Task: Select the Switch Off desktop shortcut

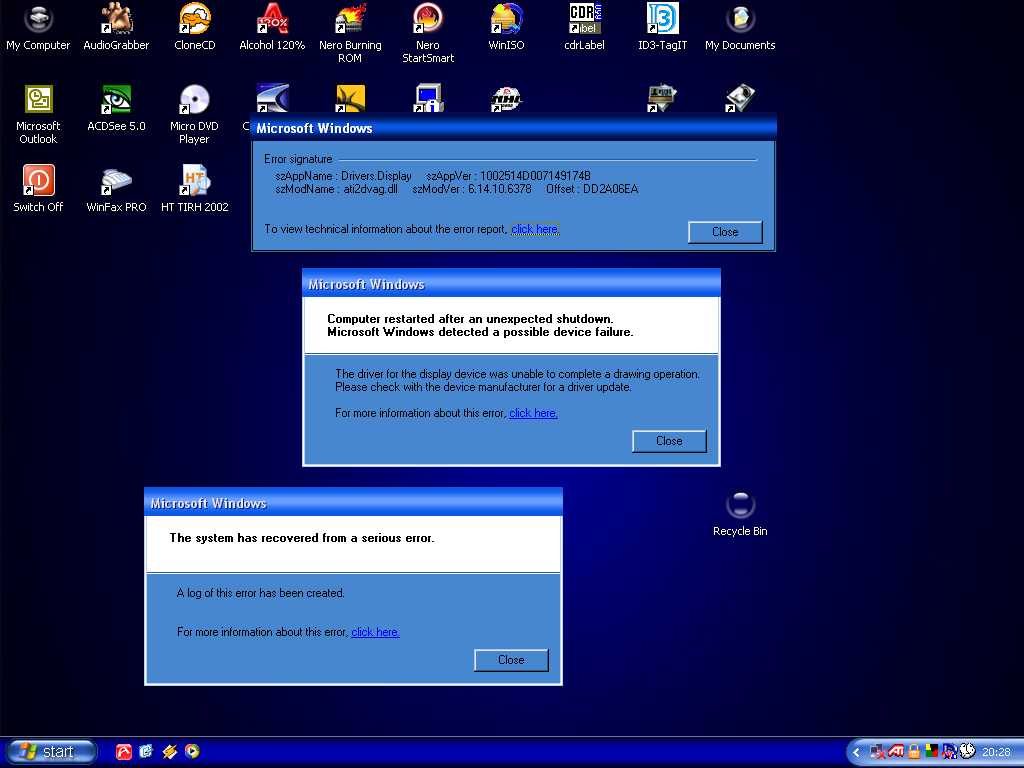Action: click(38, 181)
